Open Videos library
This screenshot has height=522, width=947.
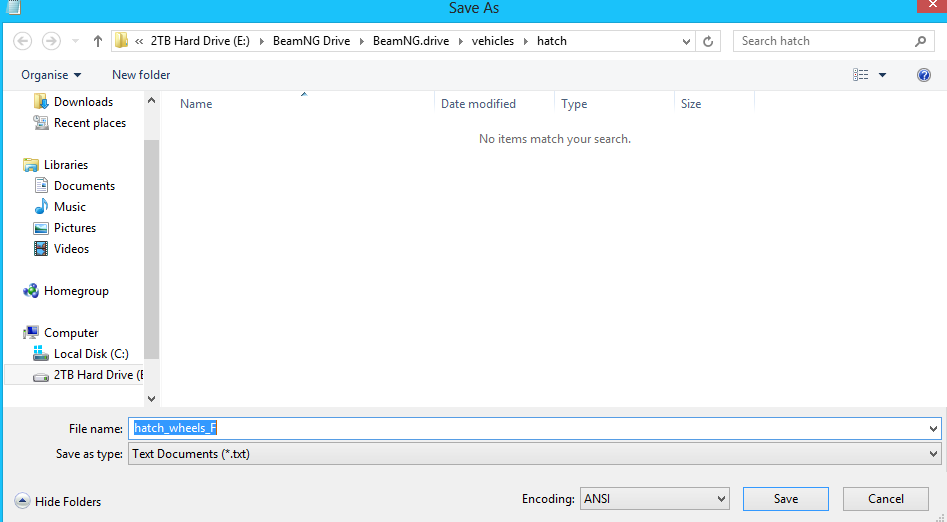(x=71, y=249)
